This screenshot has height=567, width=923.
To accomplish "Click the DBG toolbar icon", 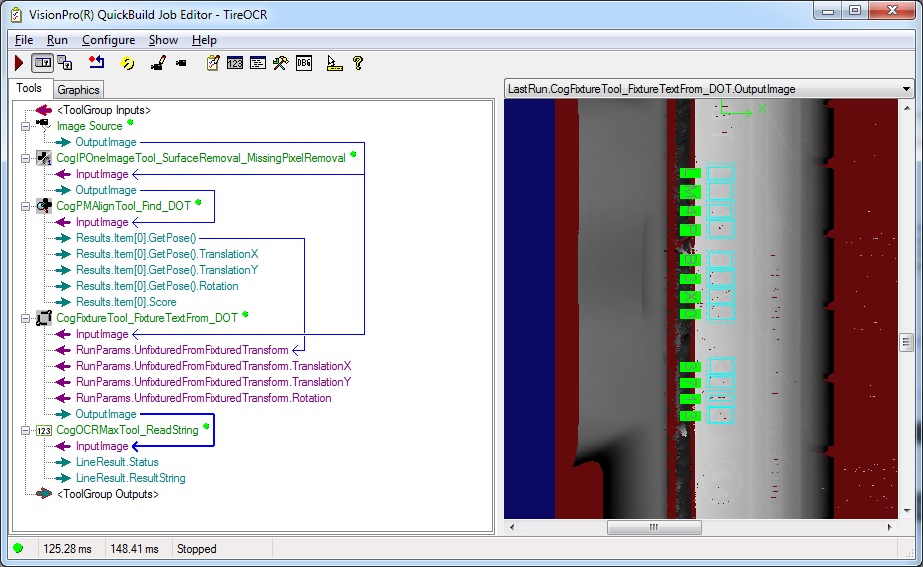I will pyautogui.click(x=304, y=63).
